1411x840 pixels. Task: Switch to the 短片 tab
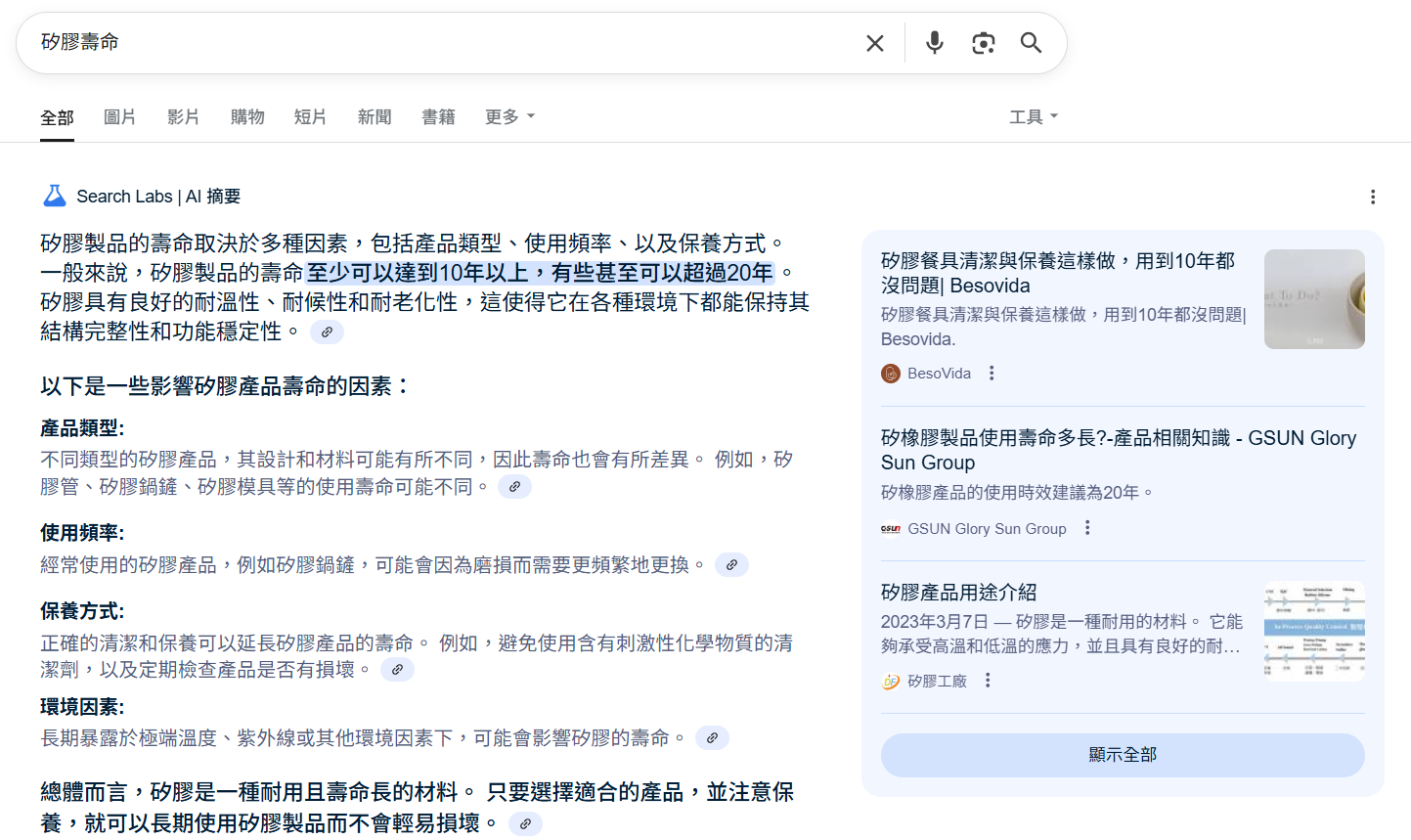[311, 116]
